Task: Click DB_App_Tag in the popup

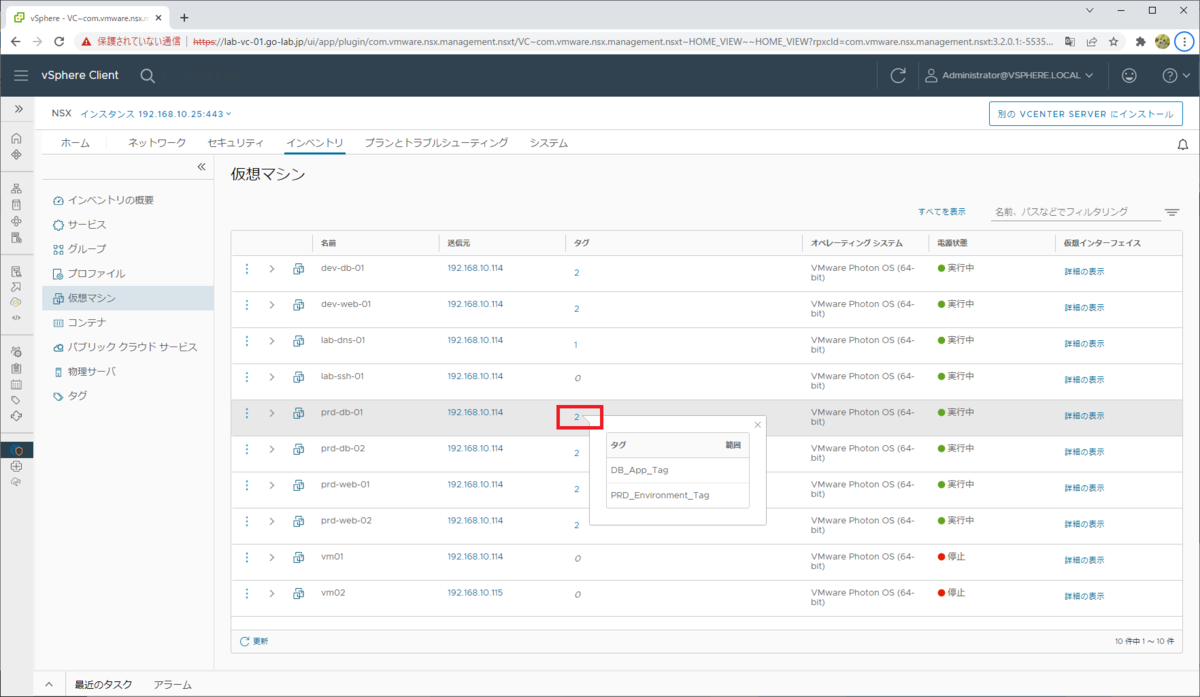Action: click(640, 470)
